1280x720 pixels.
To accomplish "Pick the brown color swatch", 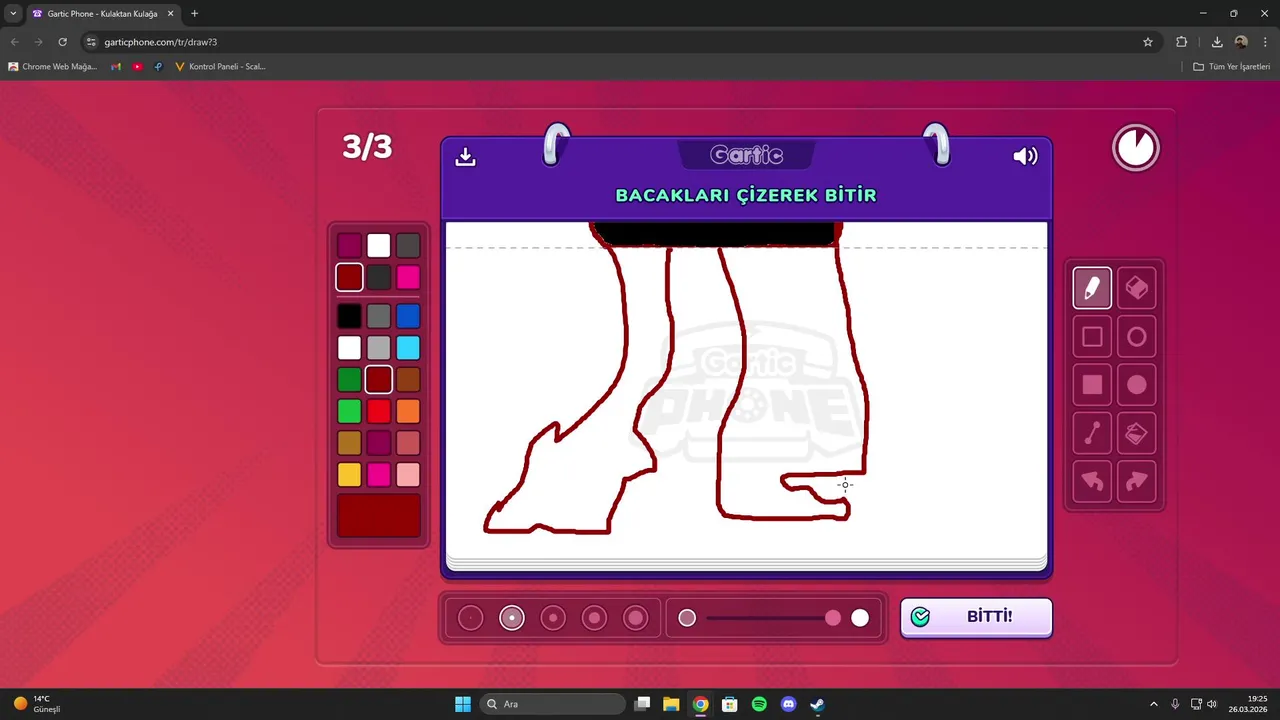I will (x=408, y=380).
